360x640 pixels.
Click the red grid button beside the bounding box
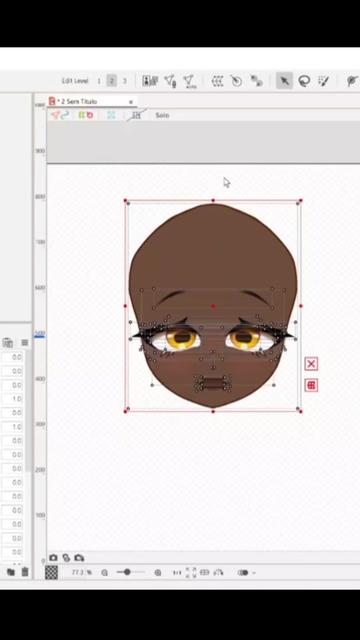tap(311, 385)
